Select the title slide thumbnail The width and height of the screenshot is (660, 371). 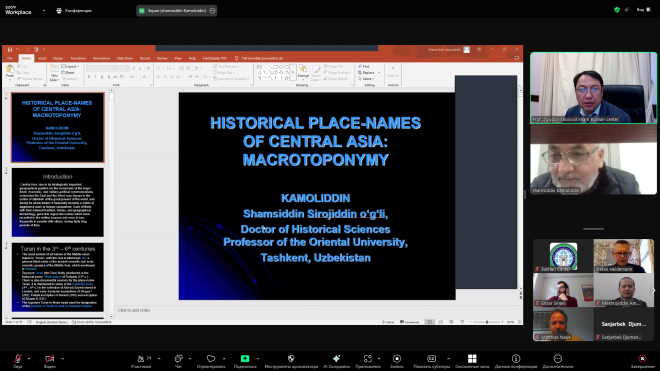coord(58,127)
